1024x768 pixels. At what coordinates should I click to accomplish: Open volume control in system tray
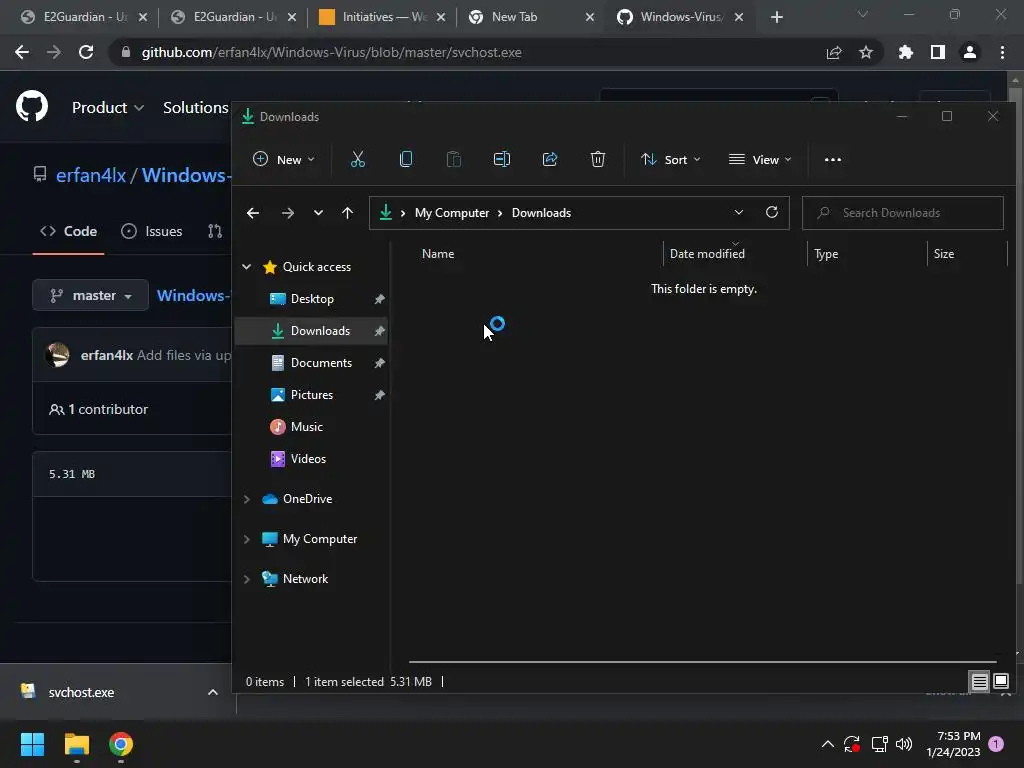point(904,744)
